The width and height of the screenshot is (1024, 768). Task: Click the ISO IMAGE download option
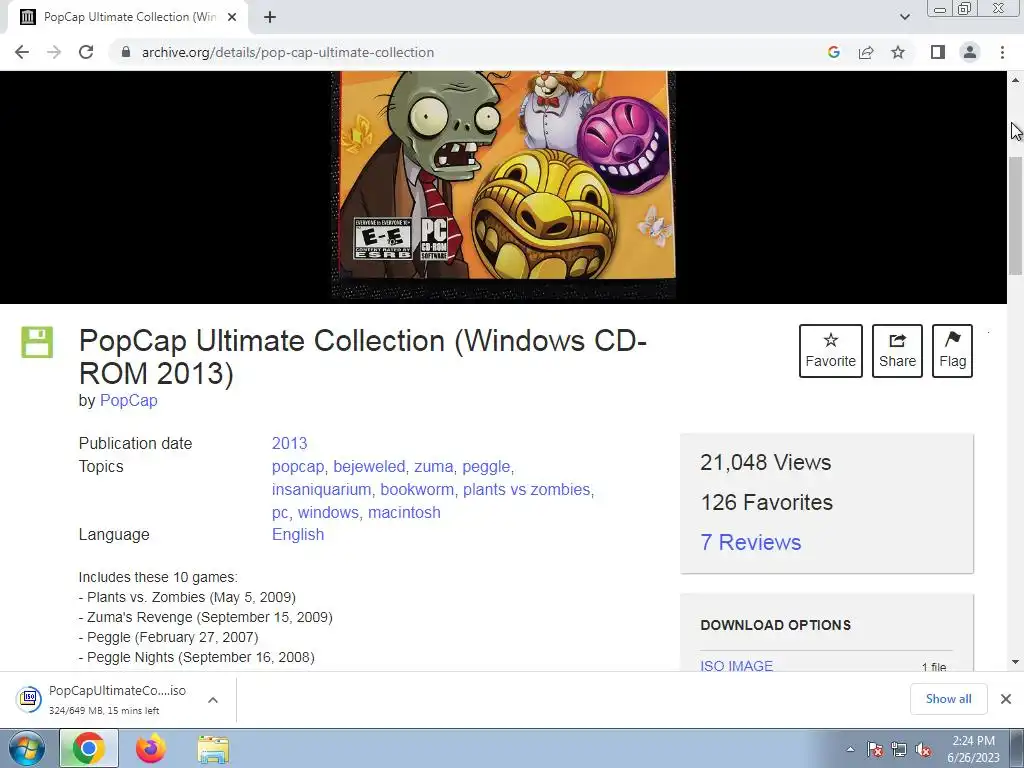pos(736,665)
